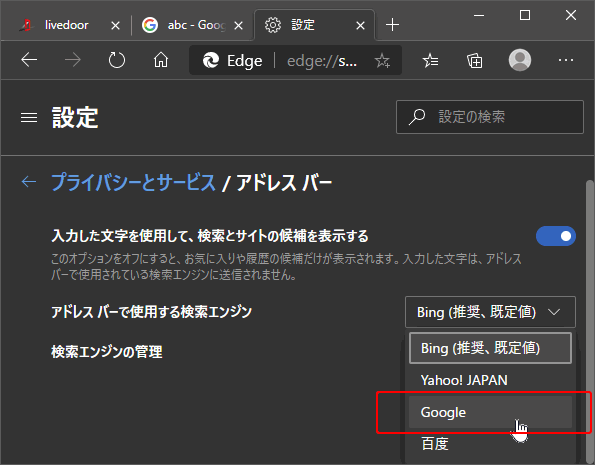Open the settings hamburger menu
This screenshot has height=465, width=595.
(x=29, y=117)
